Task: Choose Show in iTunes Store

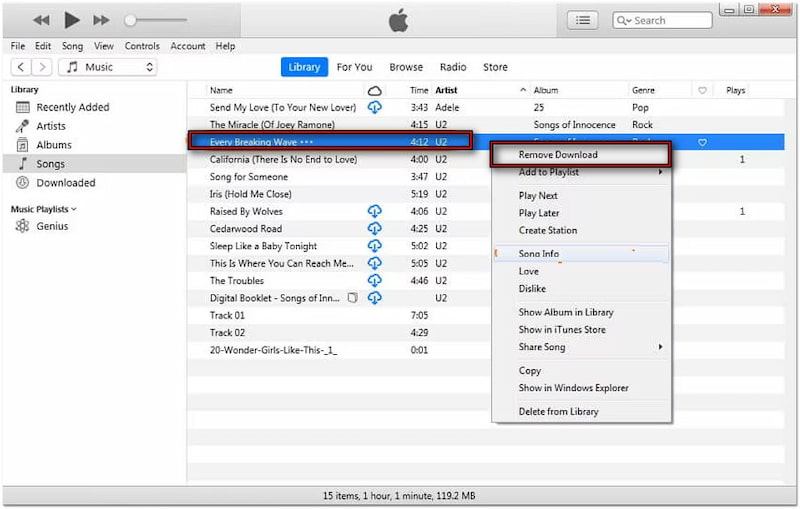Action: pos(581,329)
